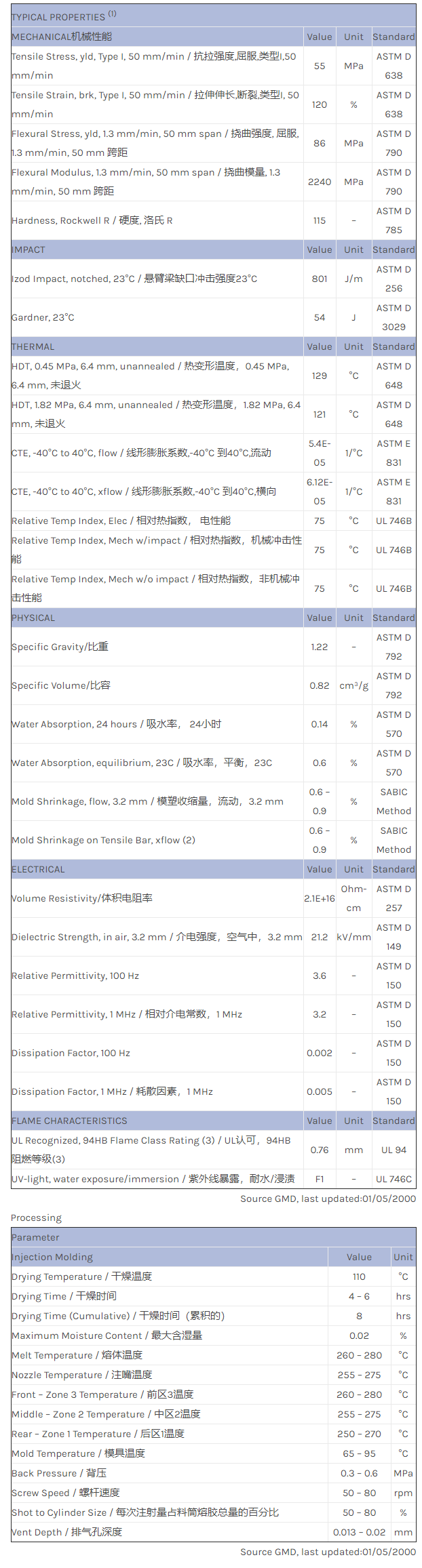Viewport: 422px width, 1568px height.
Task: Click the Vent Depth parameter row
Action: coord(66,1532)
